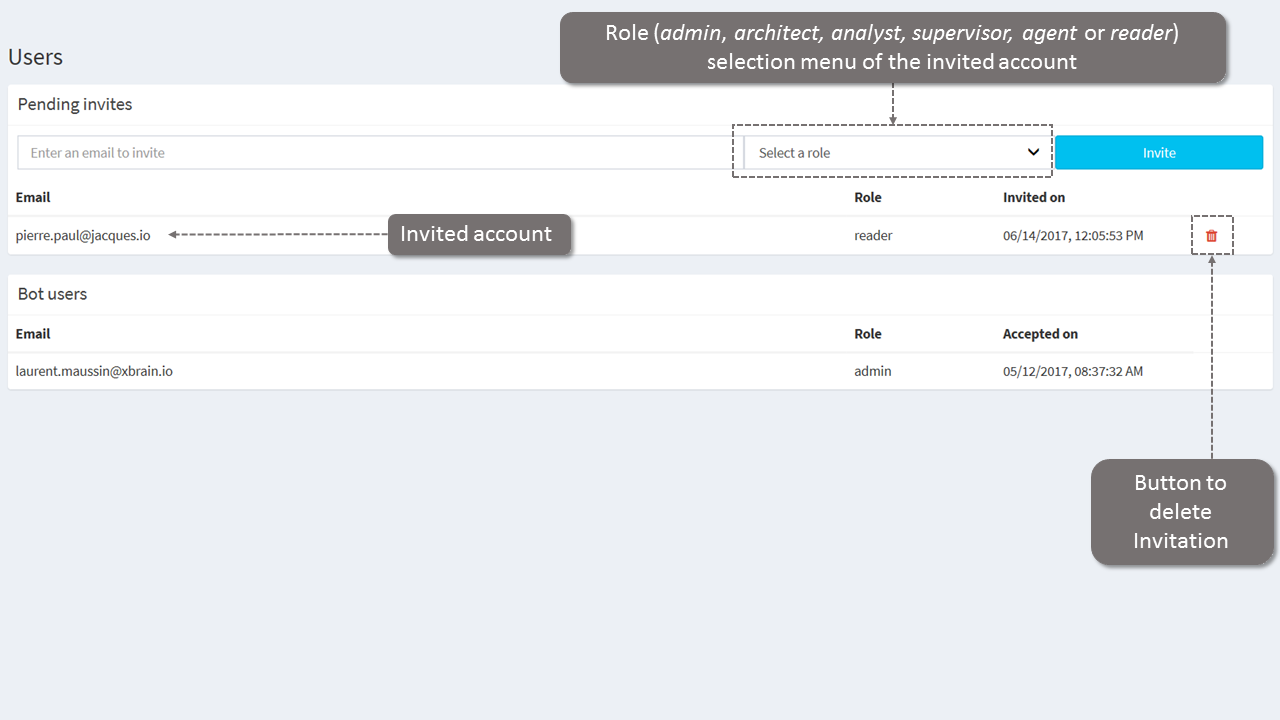Click the Role header in Bot users
This screenshot has height=720, width=1280.
coord(868,334)
